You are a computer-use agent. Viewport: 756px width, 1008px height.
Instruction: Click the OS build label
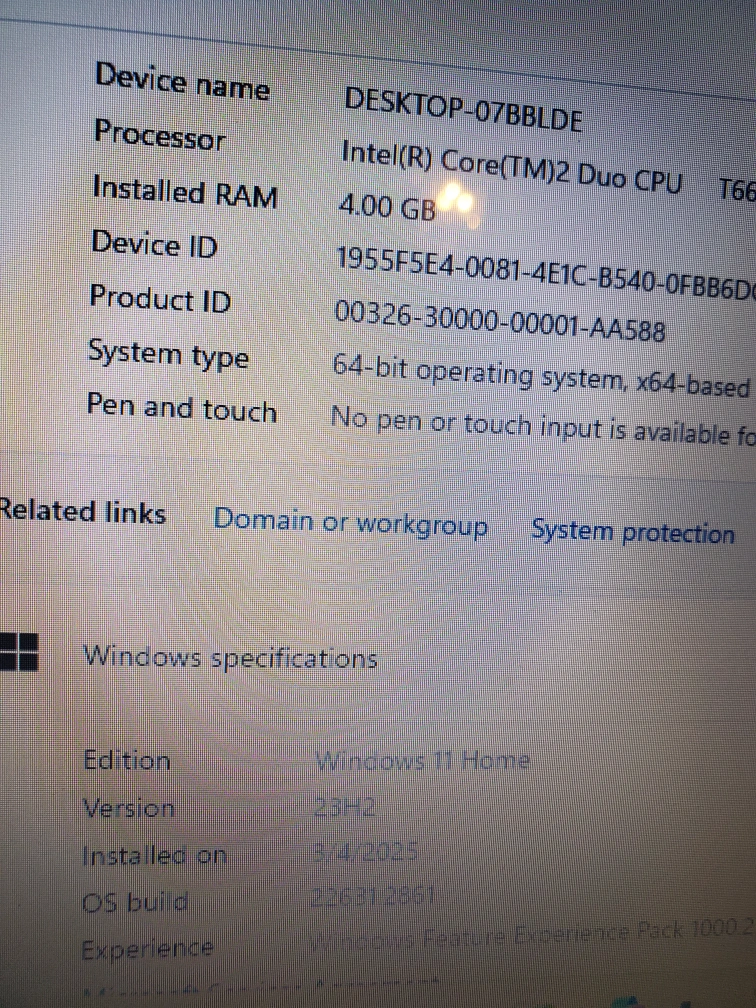(135, 903)
